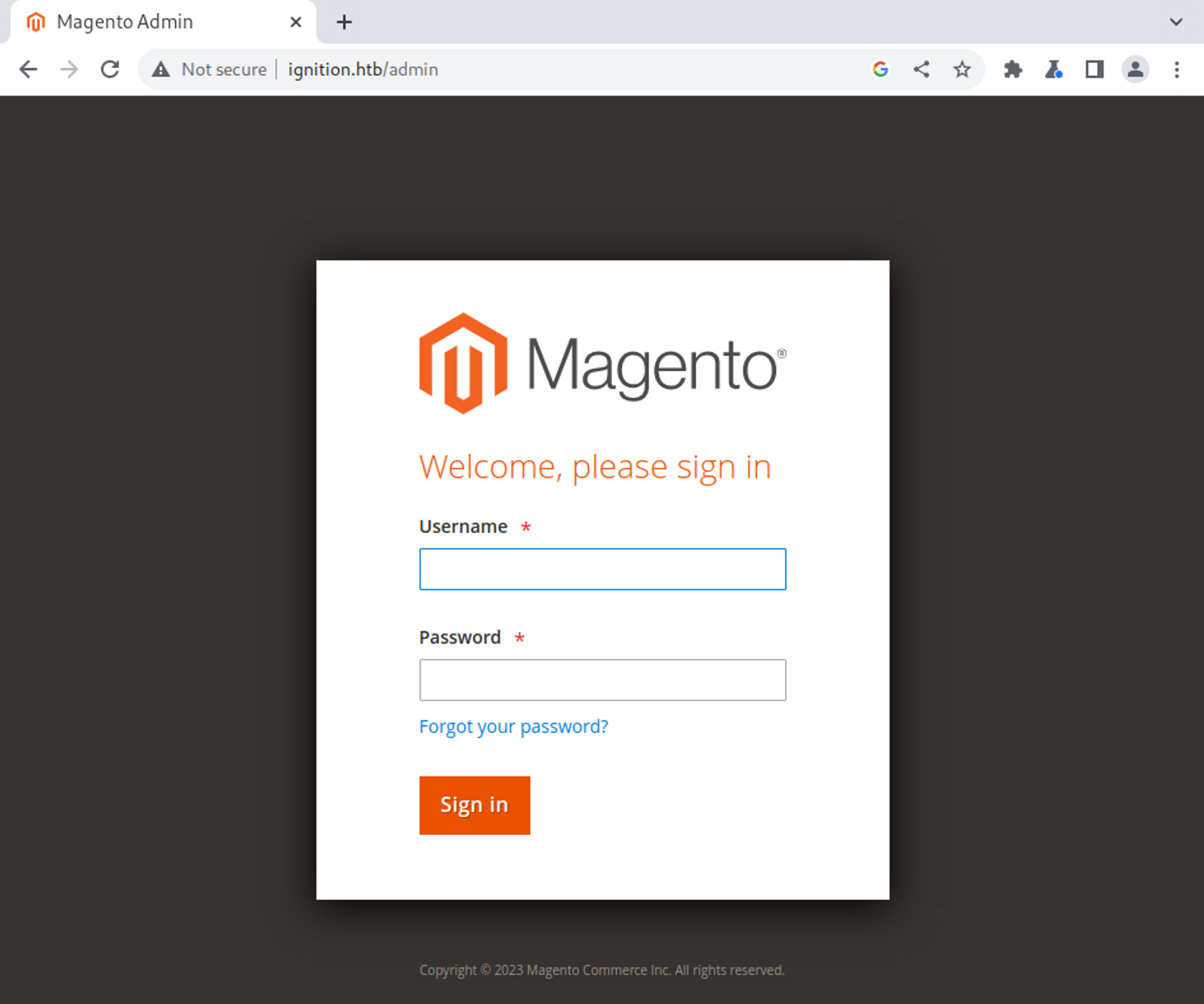This screenshot has height=1004, width=1204.
Task: Click the browser forward arrow
Action: coord(69,70)
